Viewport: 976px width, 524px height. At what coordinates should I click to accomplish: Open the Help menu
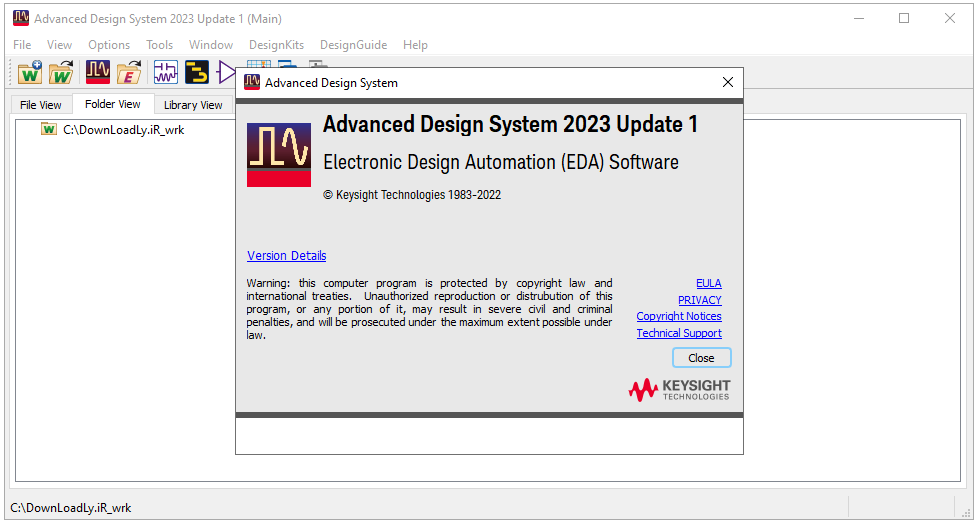(x=415, y=45)
